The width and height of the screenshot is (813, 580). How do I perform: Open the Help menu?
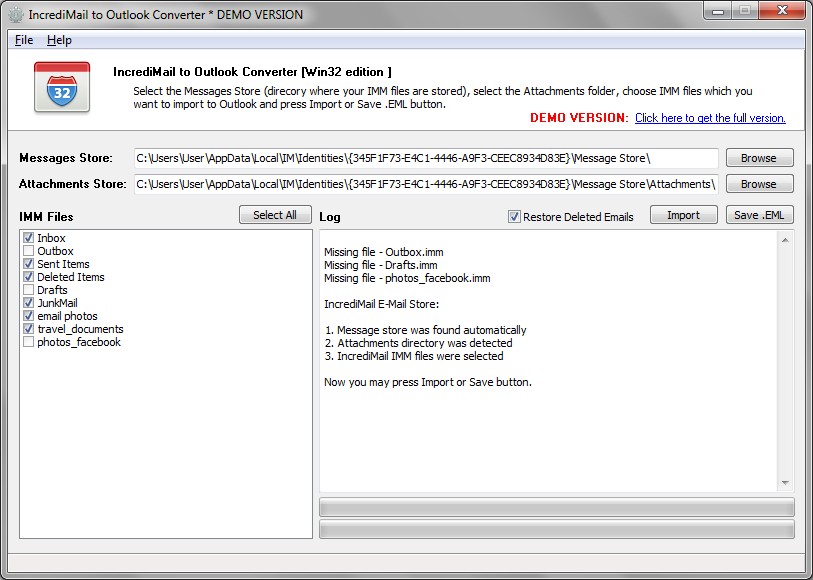click(59, 40)
